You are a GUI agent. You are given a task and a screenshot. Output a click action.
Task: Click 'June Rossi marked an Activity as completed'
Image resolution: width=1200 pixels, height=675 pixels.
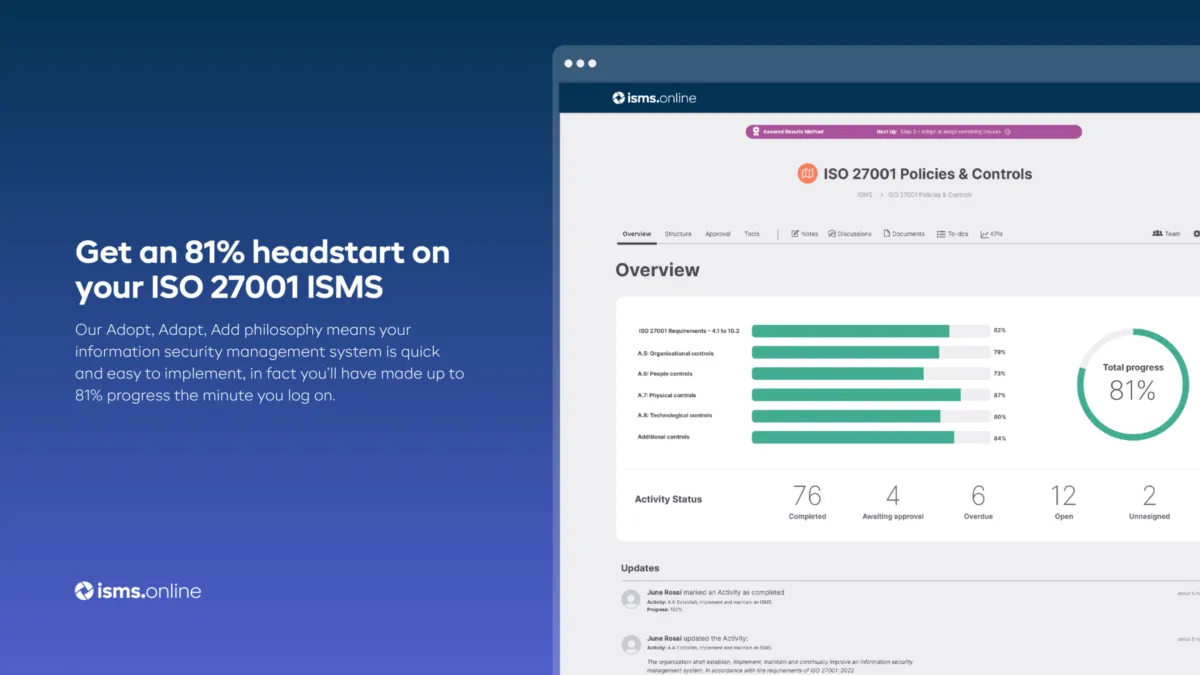coord(715,593)
